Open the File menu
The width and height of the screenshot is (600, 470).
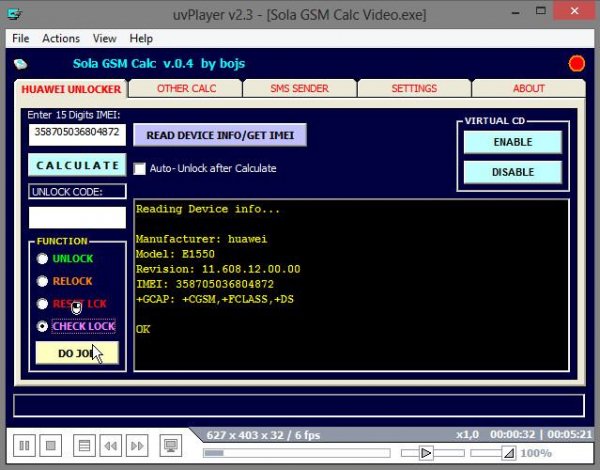(21, 38)
